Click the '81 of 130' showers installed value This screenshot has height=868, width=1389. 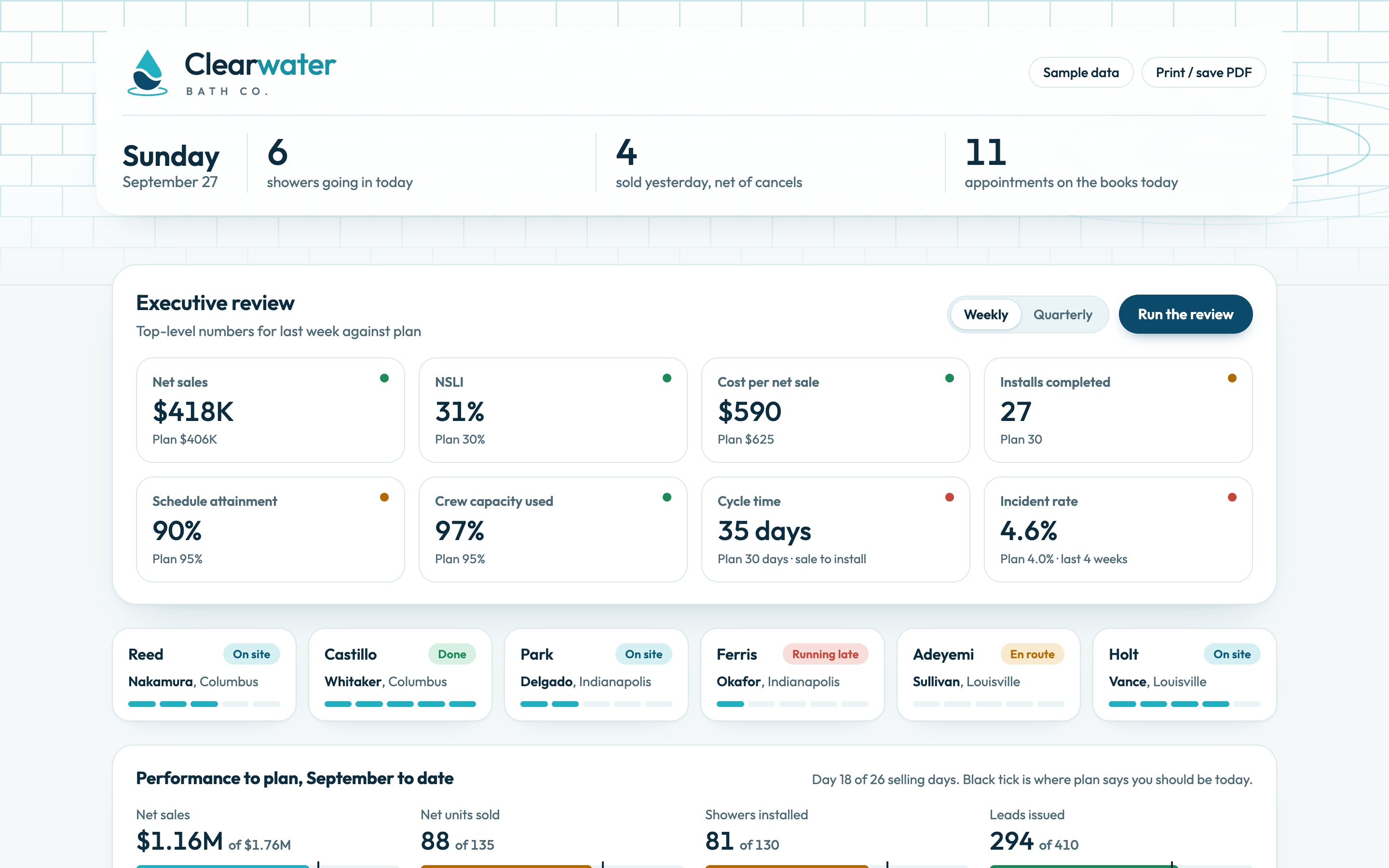[x=742, y=841]
